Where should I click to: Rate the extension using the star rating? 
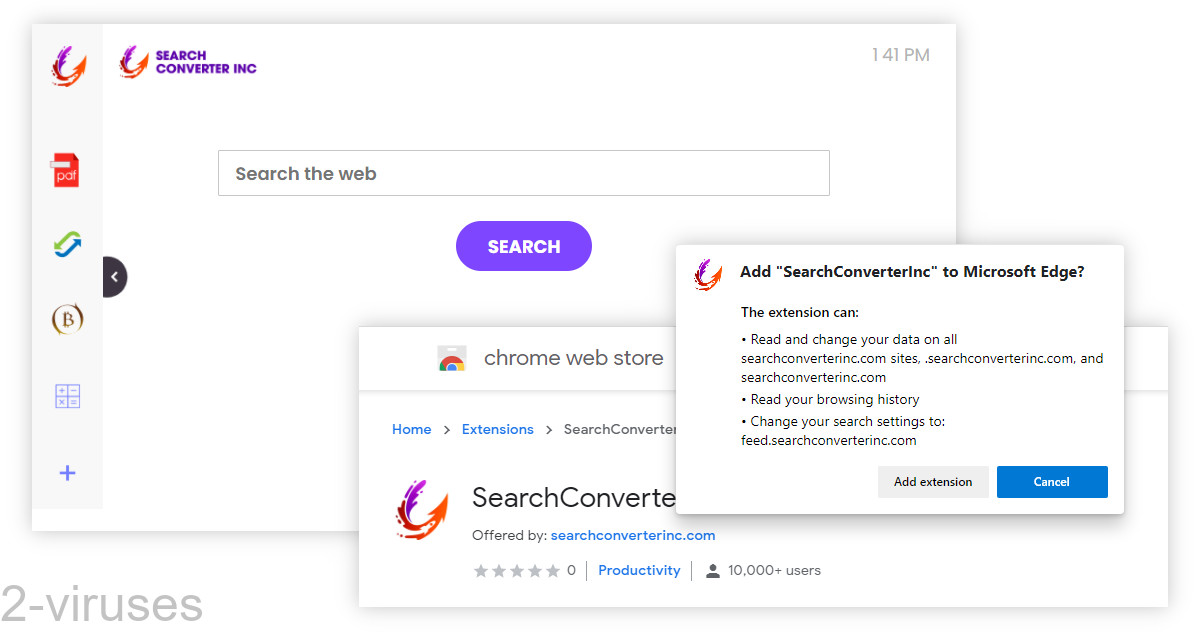(516, 570)
